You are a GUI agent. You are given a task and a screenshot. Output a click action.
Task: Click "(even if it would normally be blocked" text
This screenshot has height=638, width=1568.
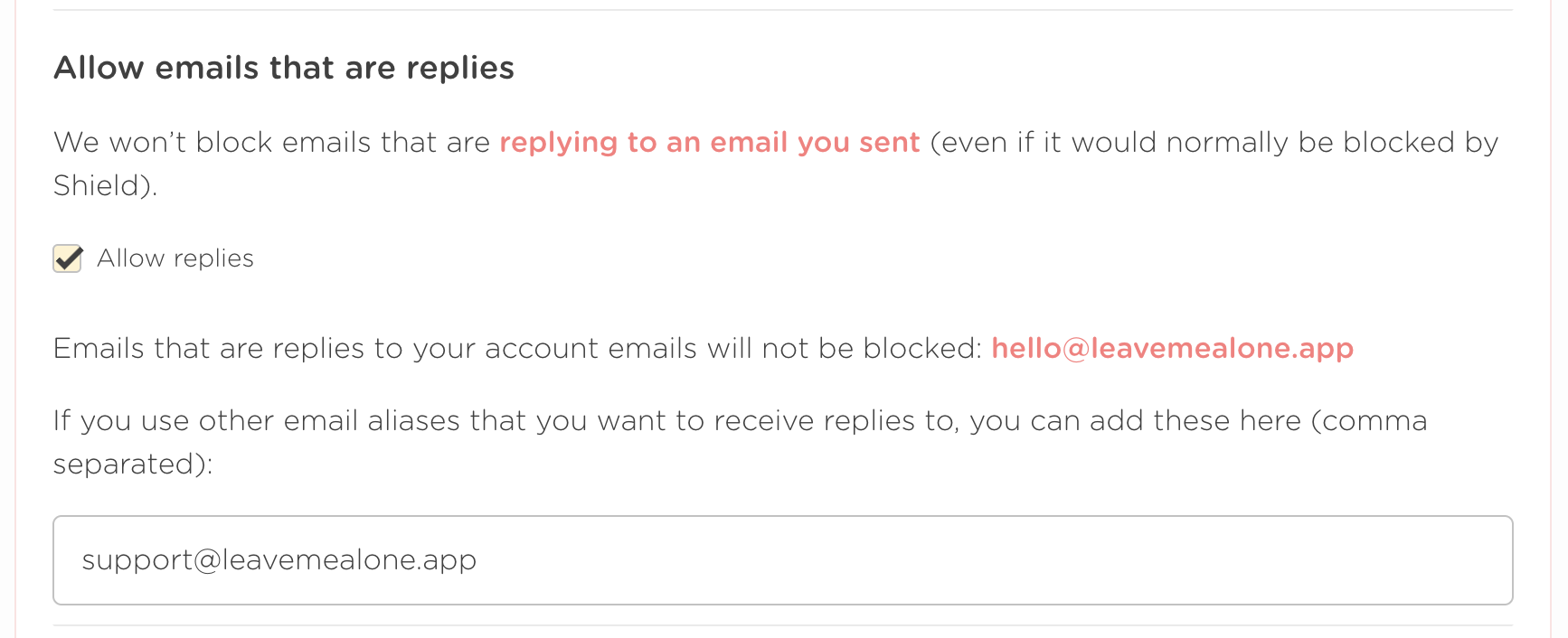1130,143
